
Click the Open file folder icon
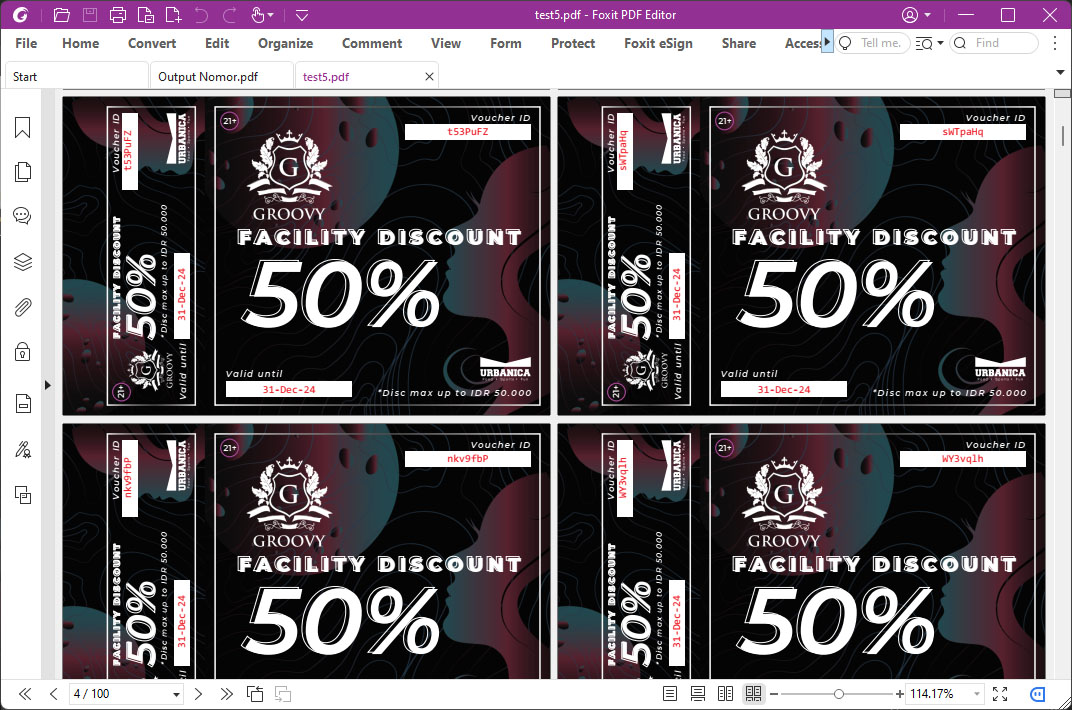[62, 15]
